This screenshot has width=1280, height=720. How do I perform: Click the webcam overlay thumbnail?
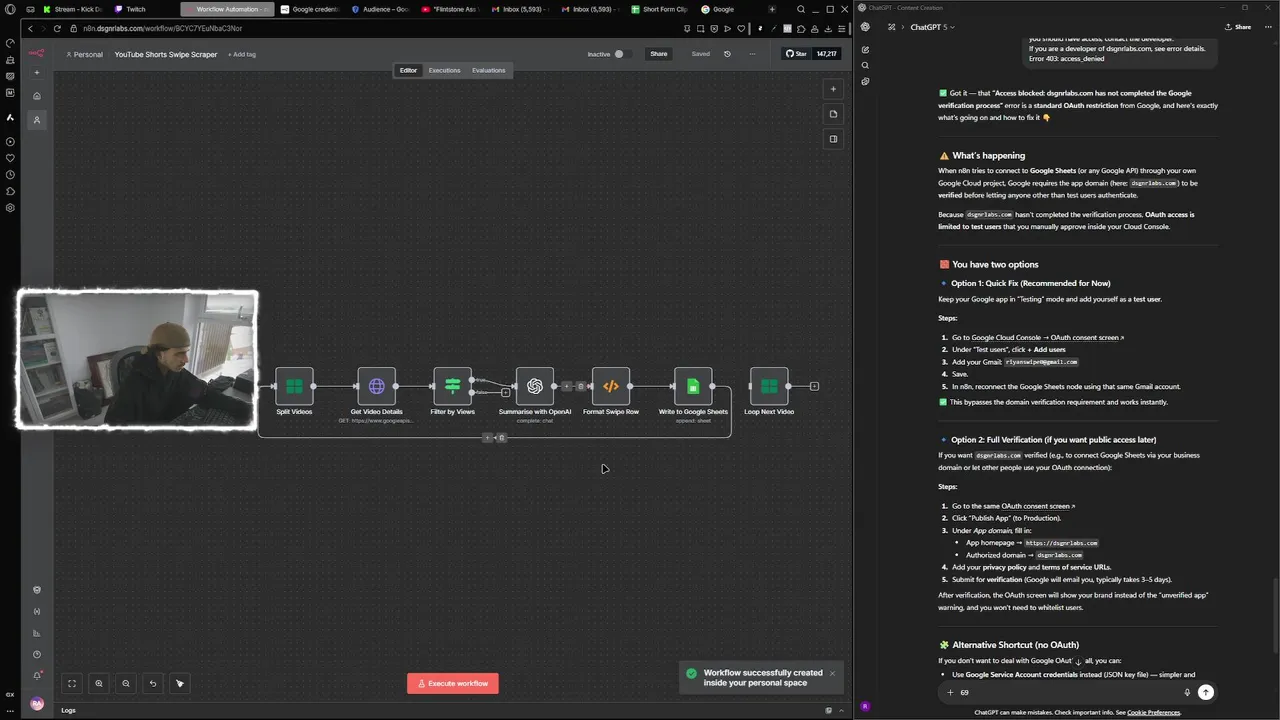137,360
